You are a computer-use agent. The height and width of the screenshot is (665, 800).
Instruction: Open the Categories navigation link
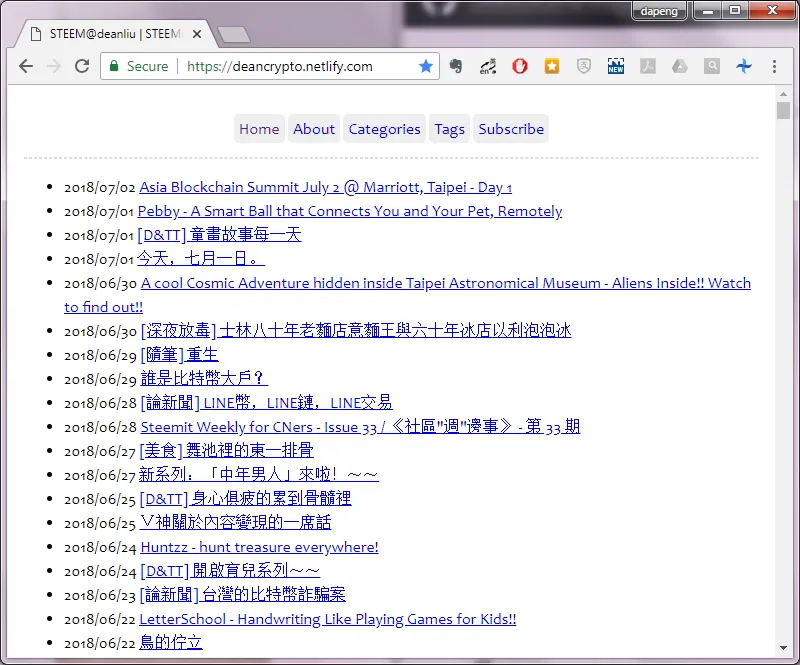tap(385, 129)
